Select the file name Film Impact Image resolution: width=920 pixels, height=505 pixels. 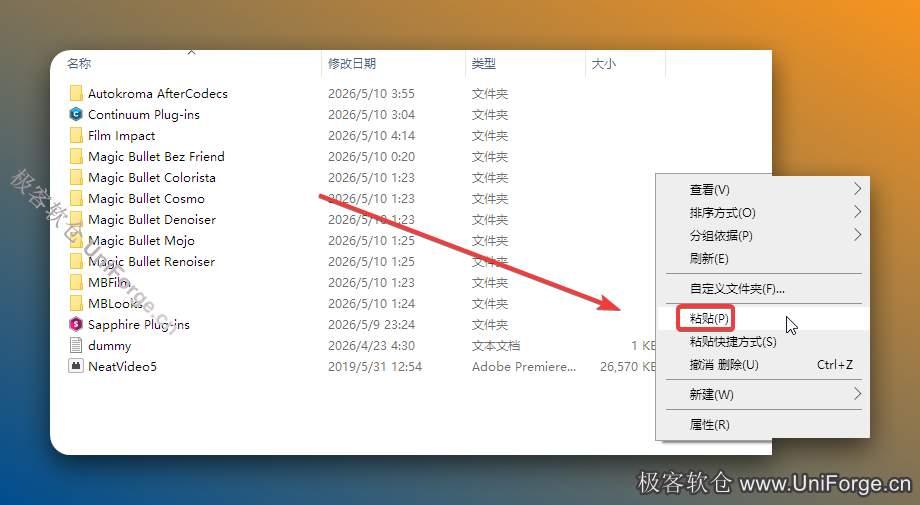[x=121, y=136]
